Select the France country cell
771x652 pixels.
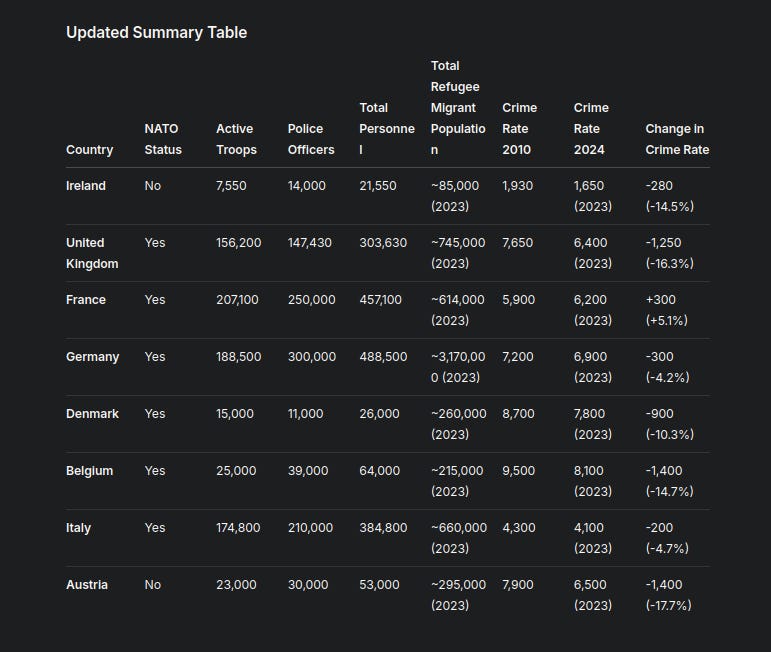[x=86, y=300]
